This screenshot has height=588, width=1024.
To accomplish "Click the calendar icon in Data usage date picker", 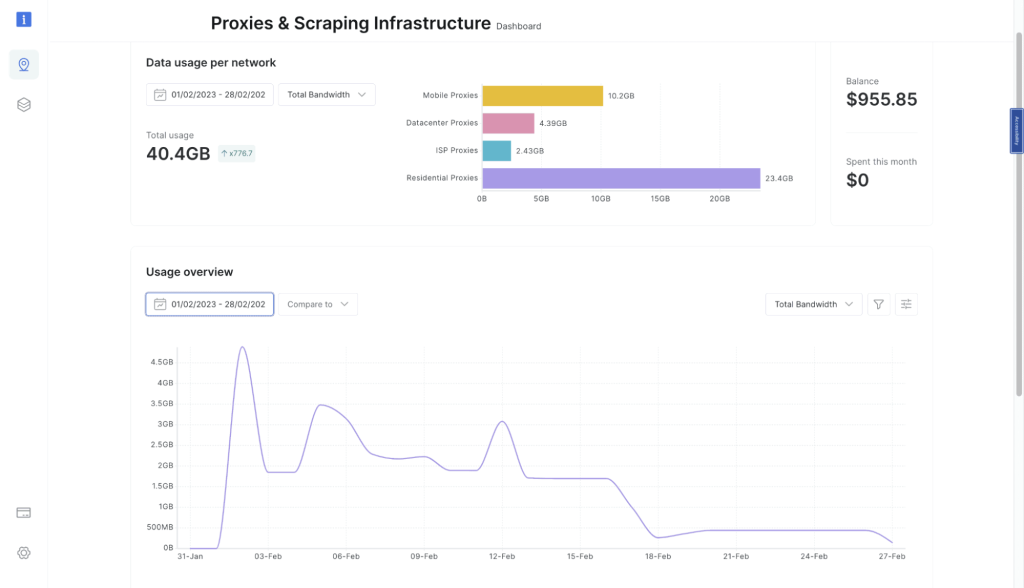I will click(x=160, y=94).
